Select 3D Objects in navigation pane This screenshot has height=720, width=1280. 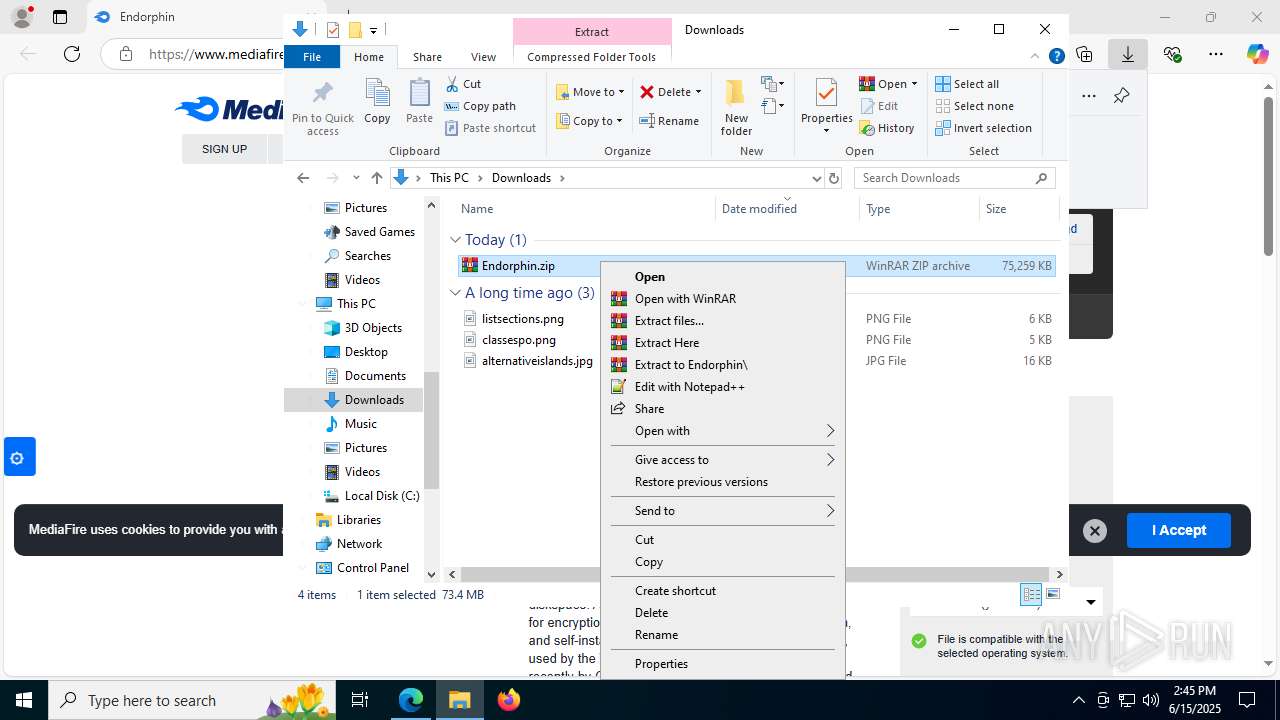[362, 328]
